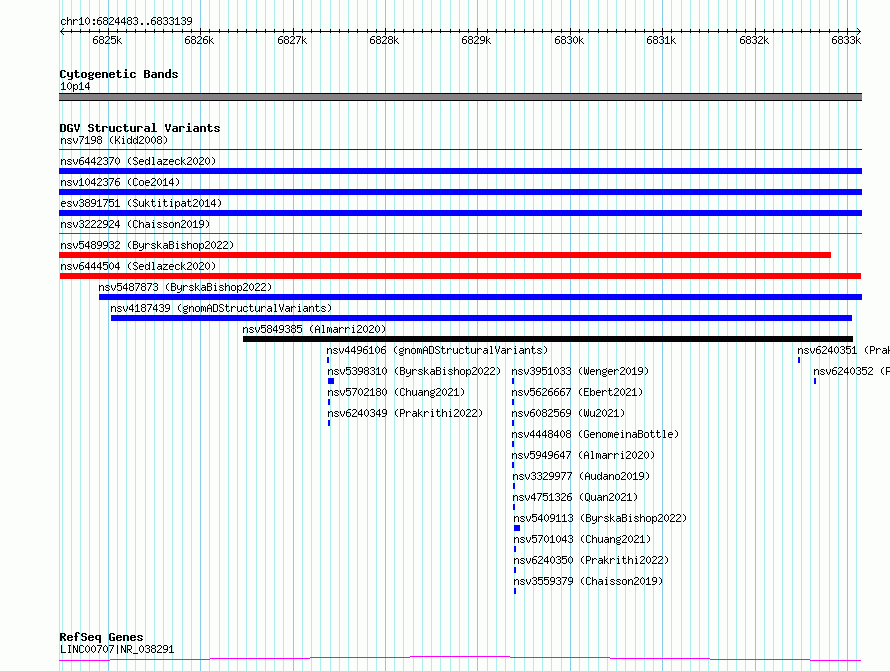Open the nsv6082569 (Wu2021) label
This screenshot has height=671, width=890.
[x=568, y=413]
